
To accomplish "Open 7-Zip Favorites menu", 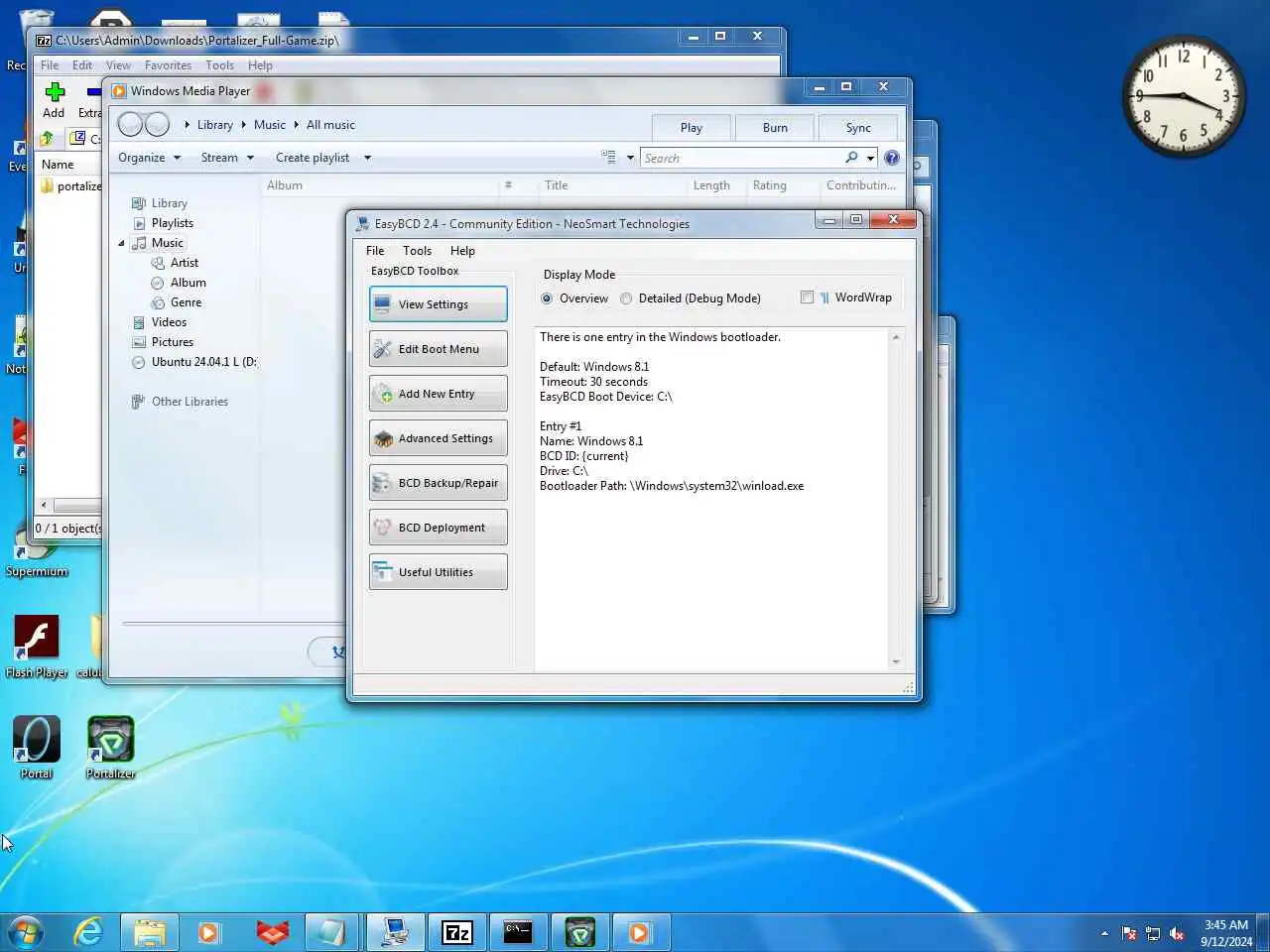I will coord(168,65).
